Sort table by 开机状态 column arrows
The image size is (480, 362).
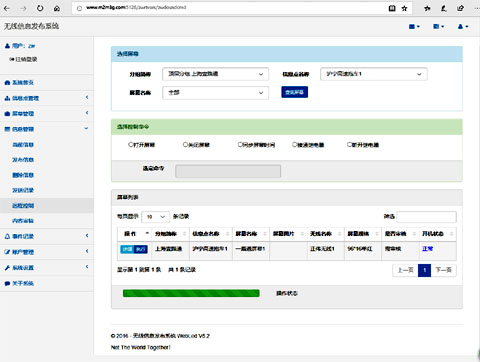452,234
